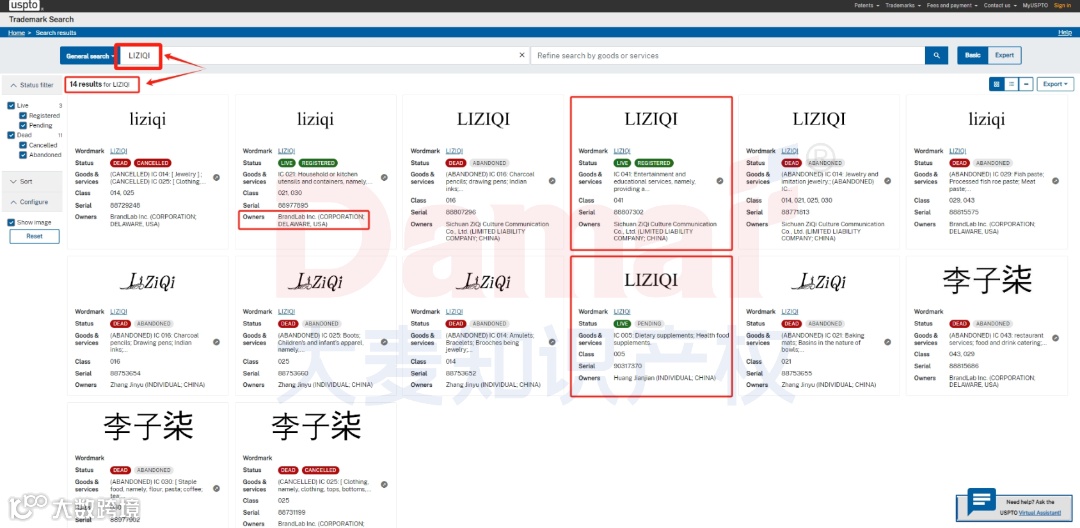Select the Expert search mode tab
The height and width of the screenshot is (528, 1080).
pyautogui.click(x=1004, y=56)
